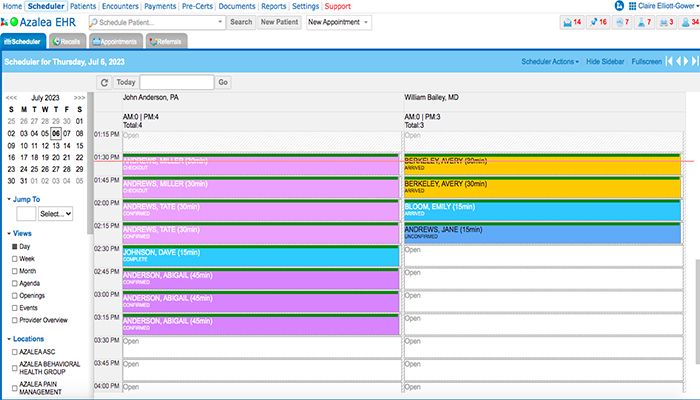Open yellow BERKELEY, AVERY 1:30 PM appointment
The width and height of the screenshot is (700, 400).
[540, 164]
